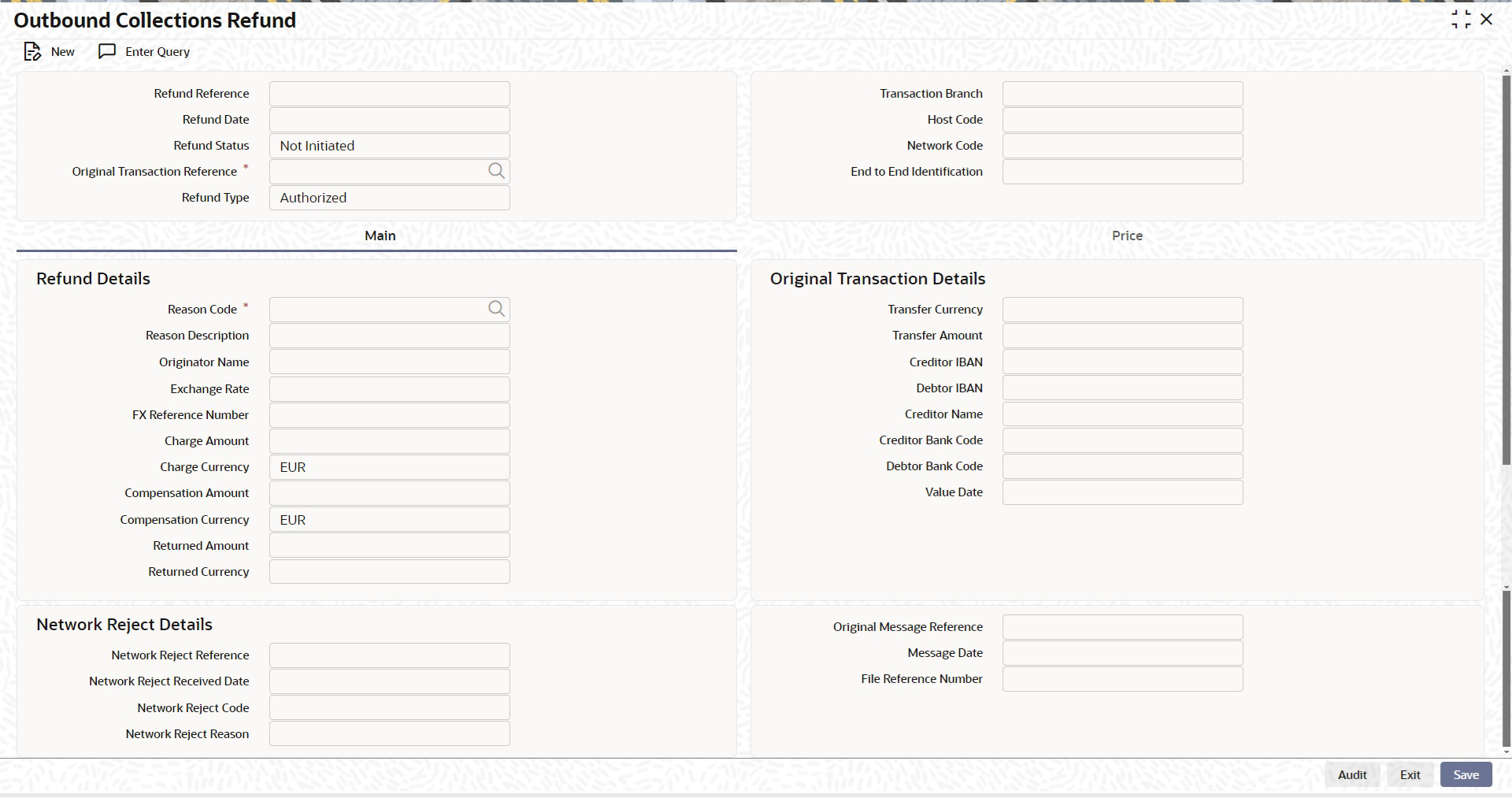Focus the Charge Amount field
Screen dimensions: 1512x798
[x=390, y=441]
